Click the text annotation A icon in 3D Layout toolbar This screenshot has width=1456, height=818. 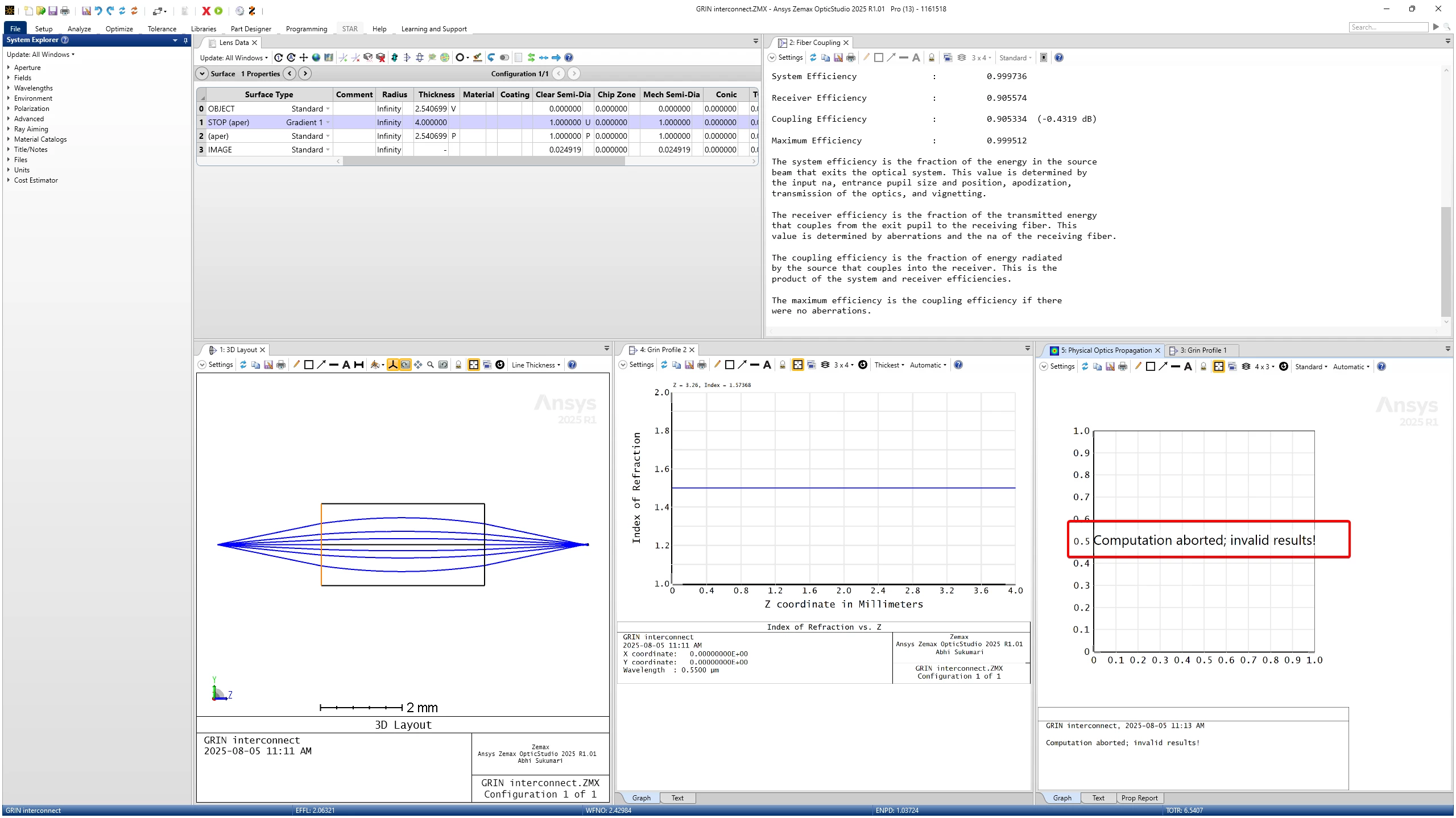pos(346,365)
